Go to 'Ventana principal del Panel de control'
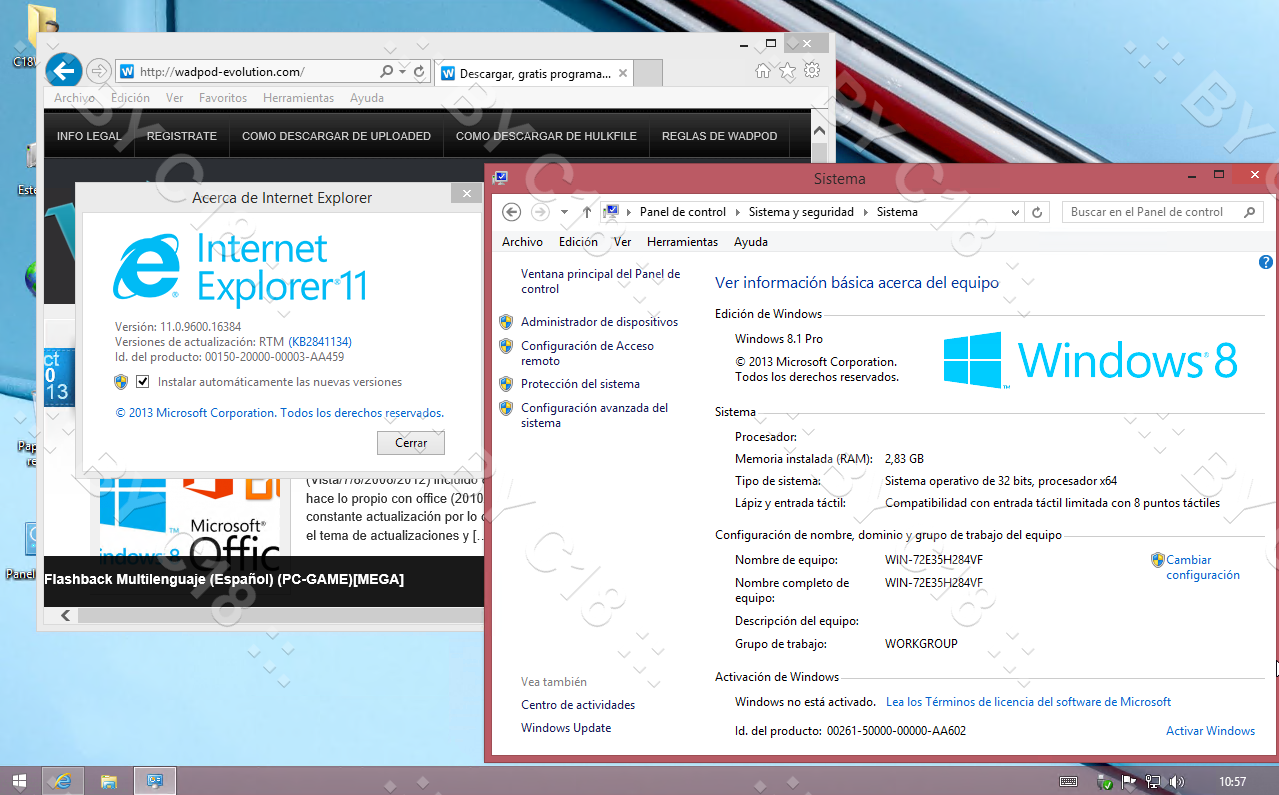The image size is (1279, 795). click(600, 281)
